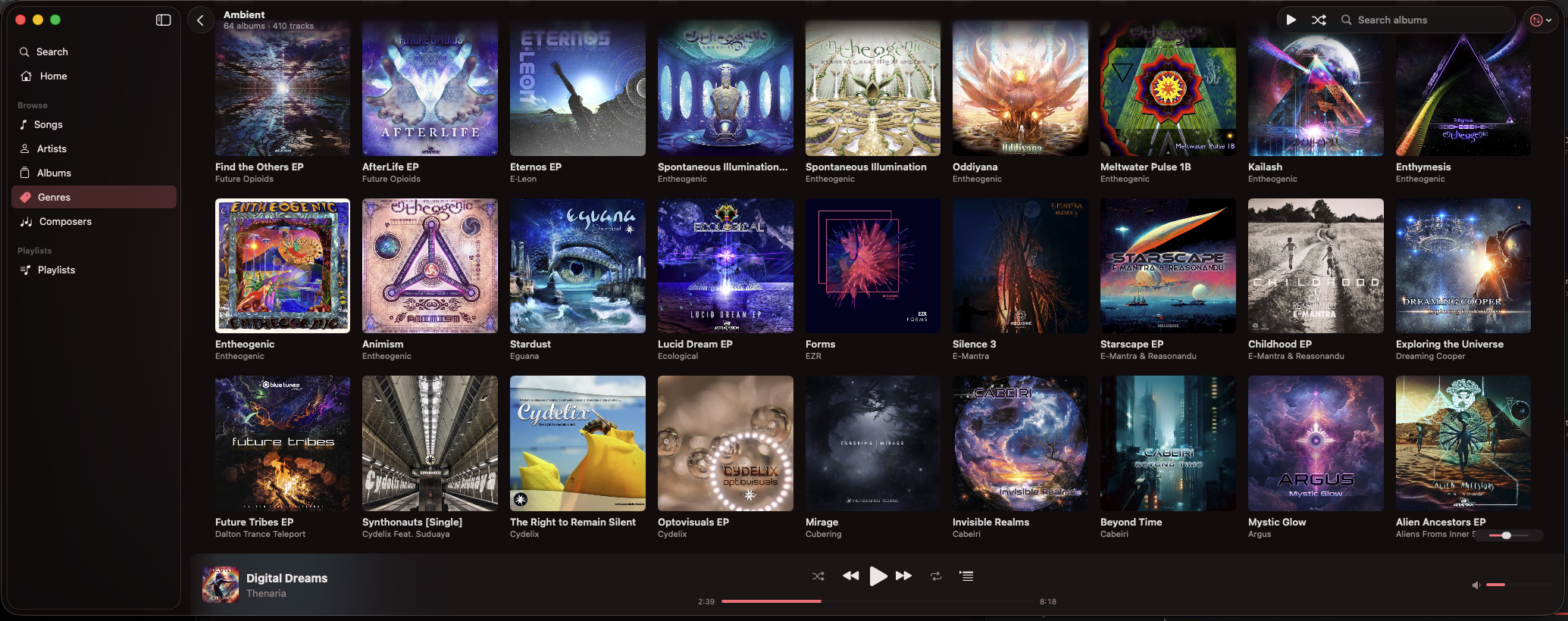Open the Beyond Time album cover

tap(1168, 444)
